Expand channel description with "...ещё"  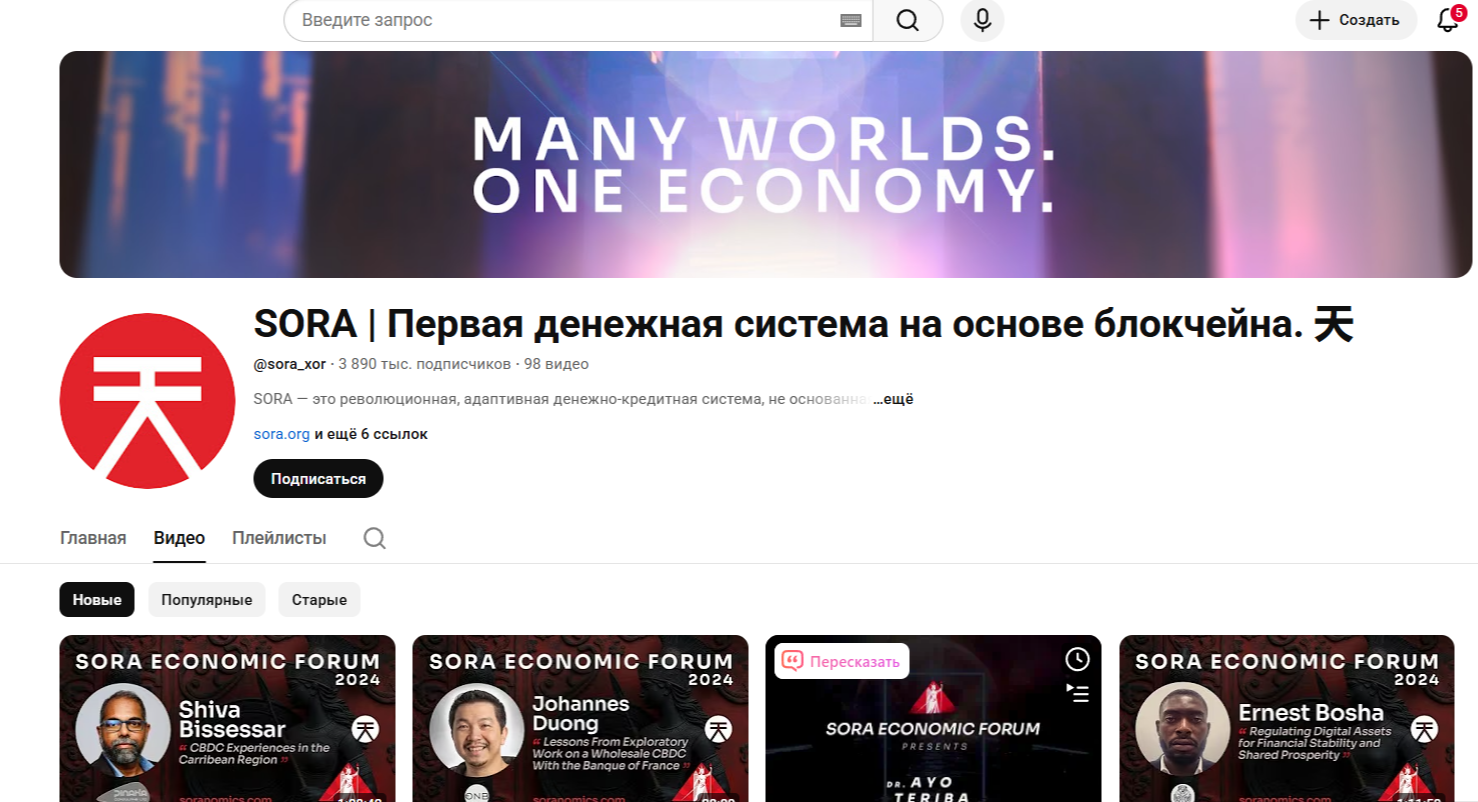click(x=893, y=399)
